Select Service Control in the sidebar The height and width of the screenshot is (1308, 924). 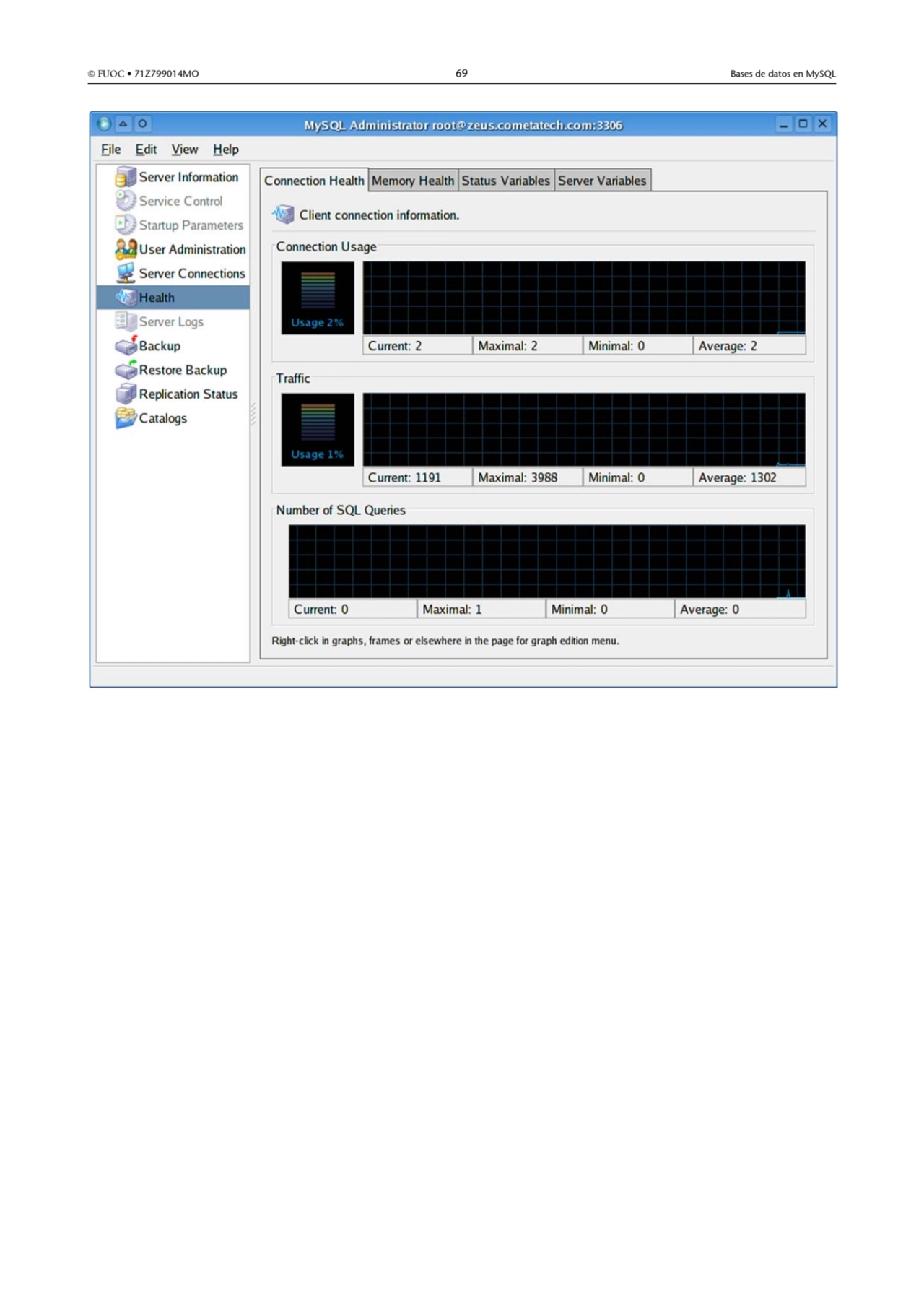point(180,201)
